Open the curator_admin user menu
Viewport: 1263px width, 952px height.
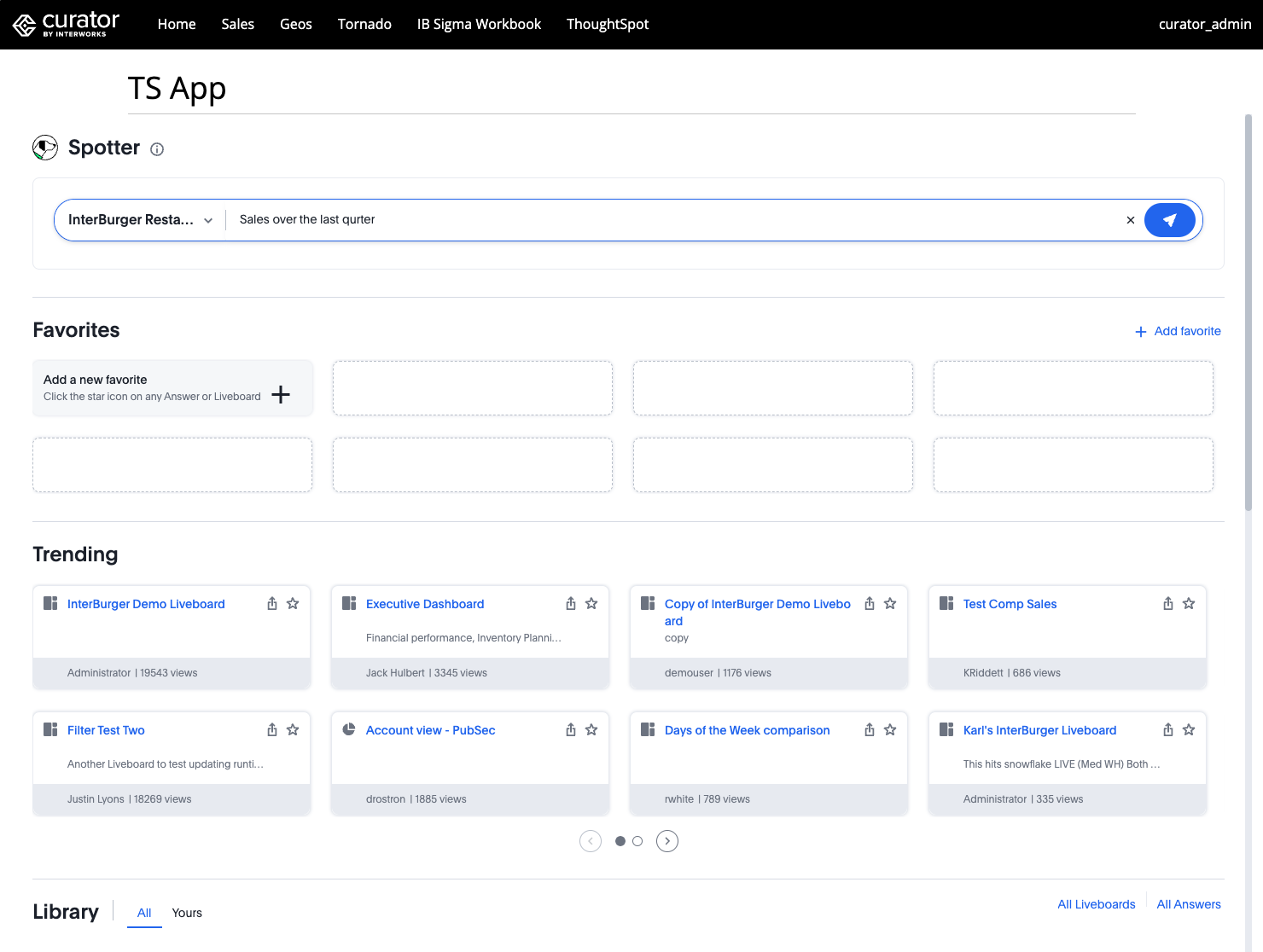tap(1205, 24)
